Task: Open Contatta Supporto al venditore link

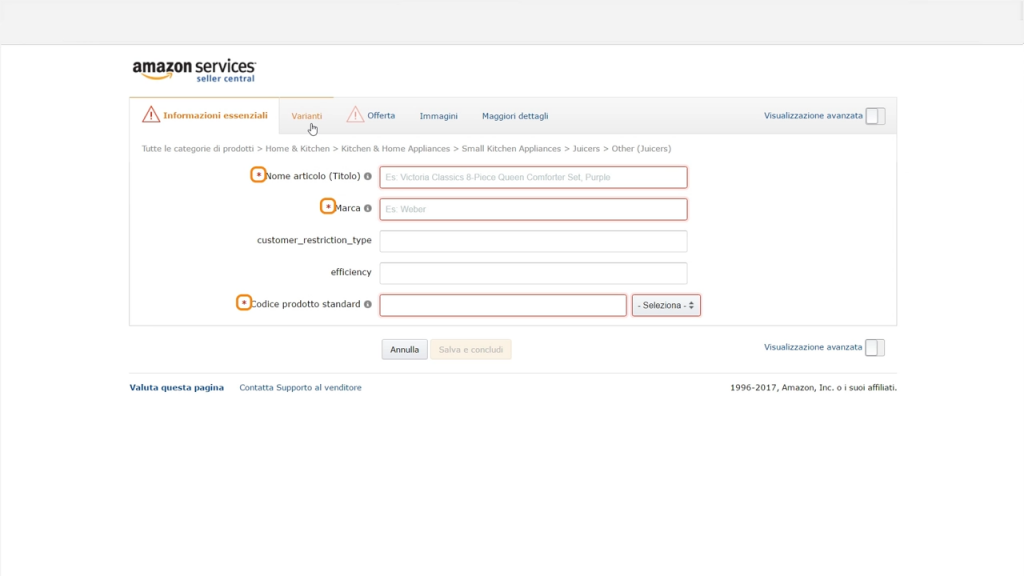Action: pyautogui.click(x=300, y=388)
